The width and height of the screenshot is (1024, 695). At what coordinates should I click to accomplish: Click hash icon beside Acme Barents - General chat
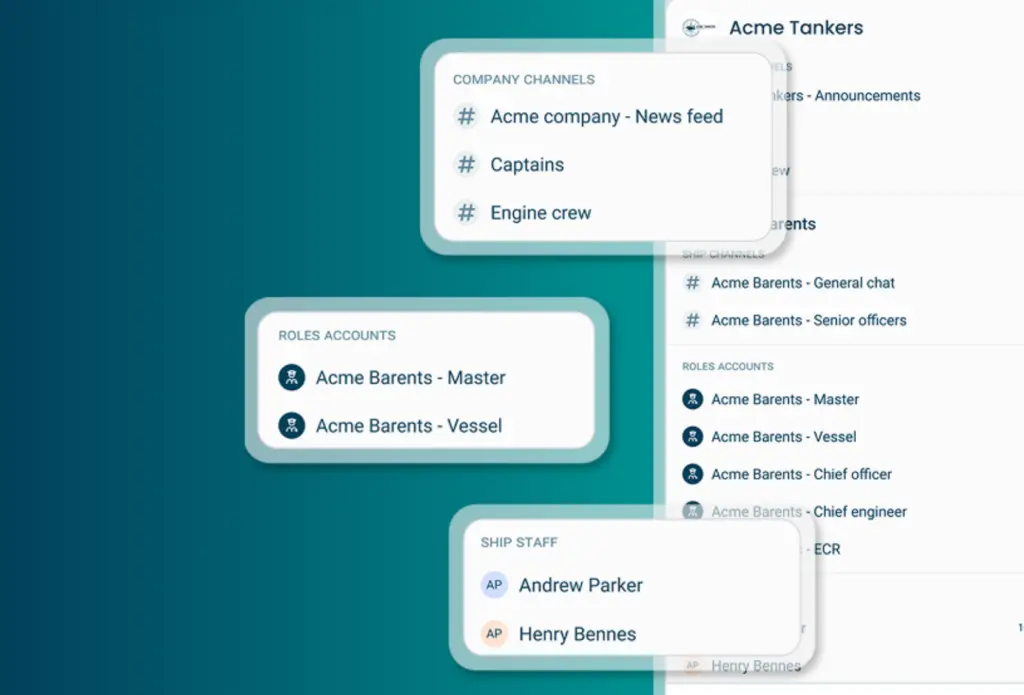pyautogui.click(x=692, y=283)
